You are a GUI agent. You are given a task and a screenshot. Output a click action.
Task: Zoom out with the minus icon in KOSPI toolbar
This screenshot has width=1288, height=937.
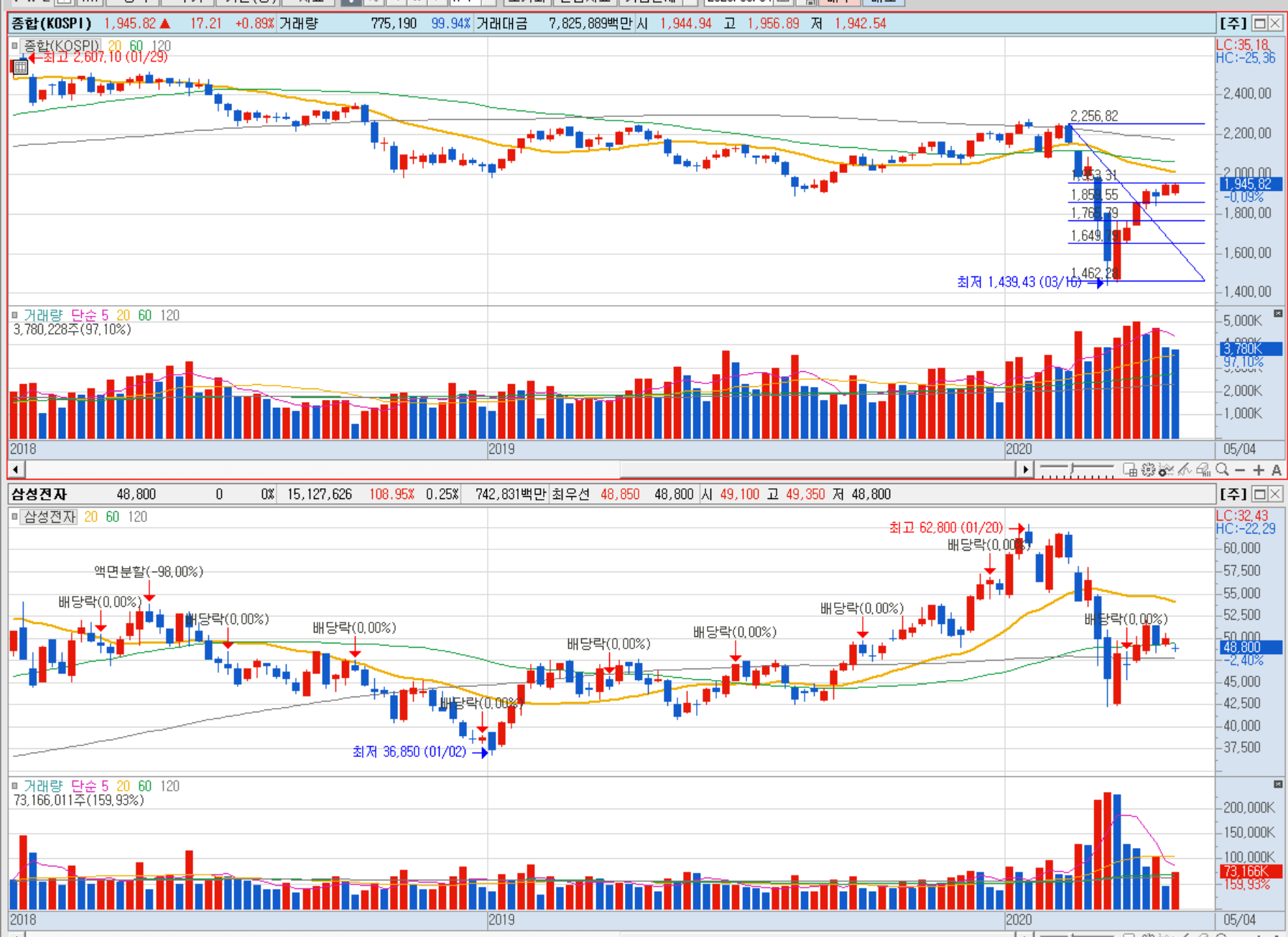[1240, 470]
